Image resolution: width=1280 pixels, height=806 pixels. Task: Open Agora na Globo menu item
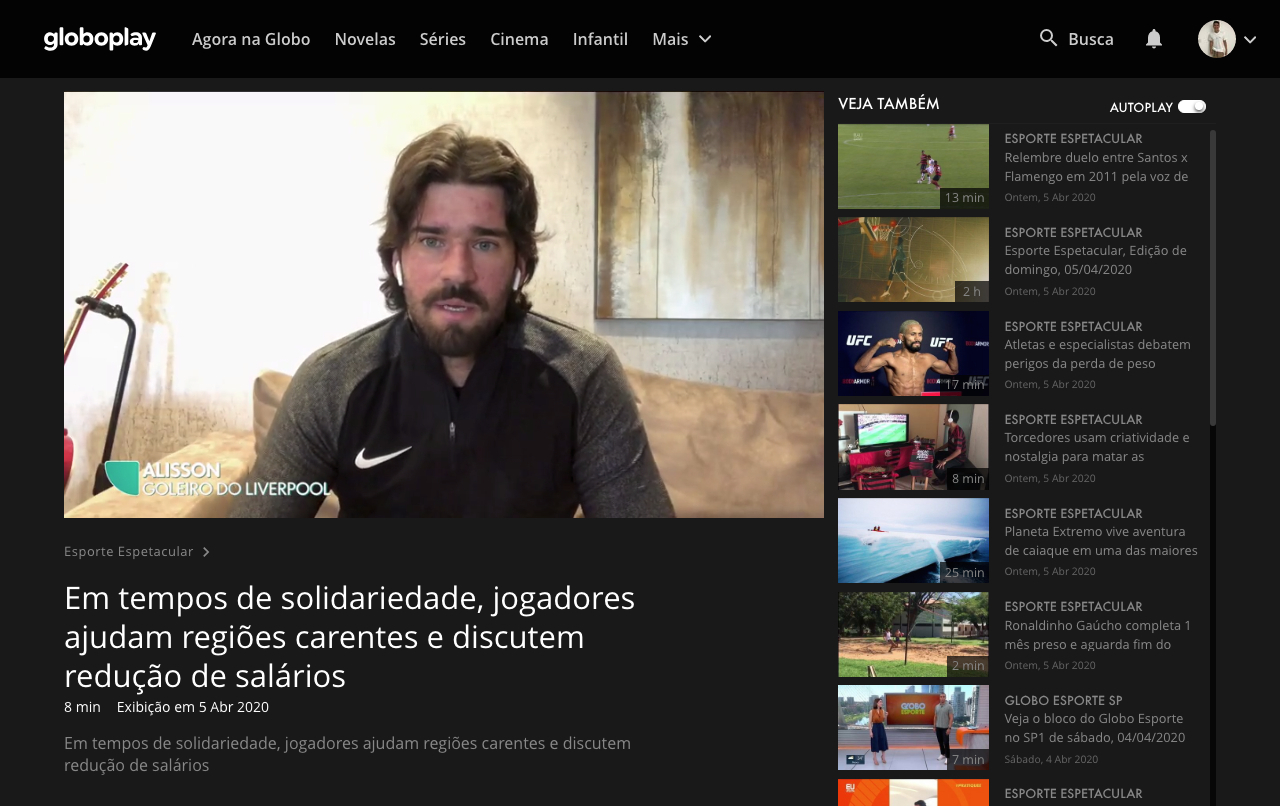251,39
